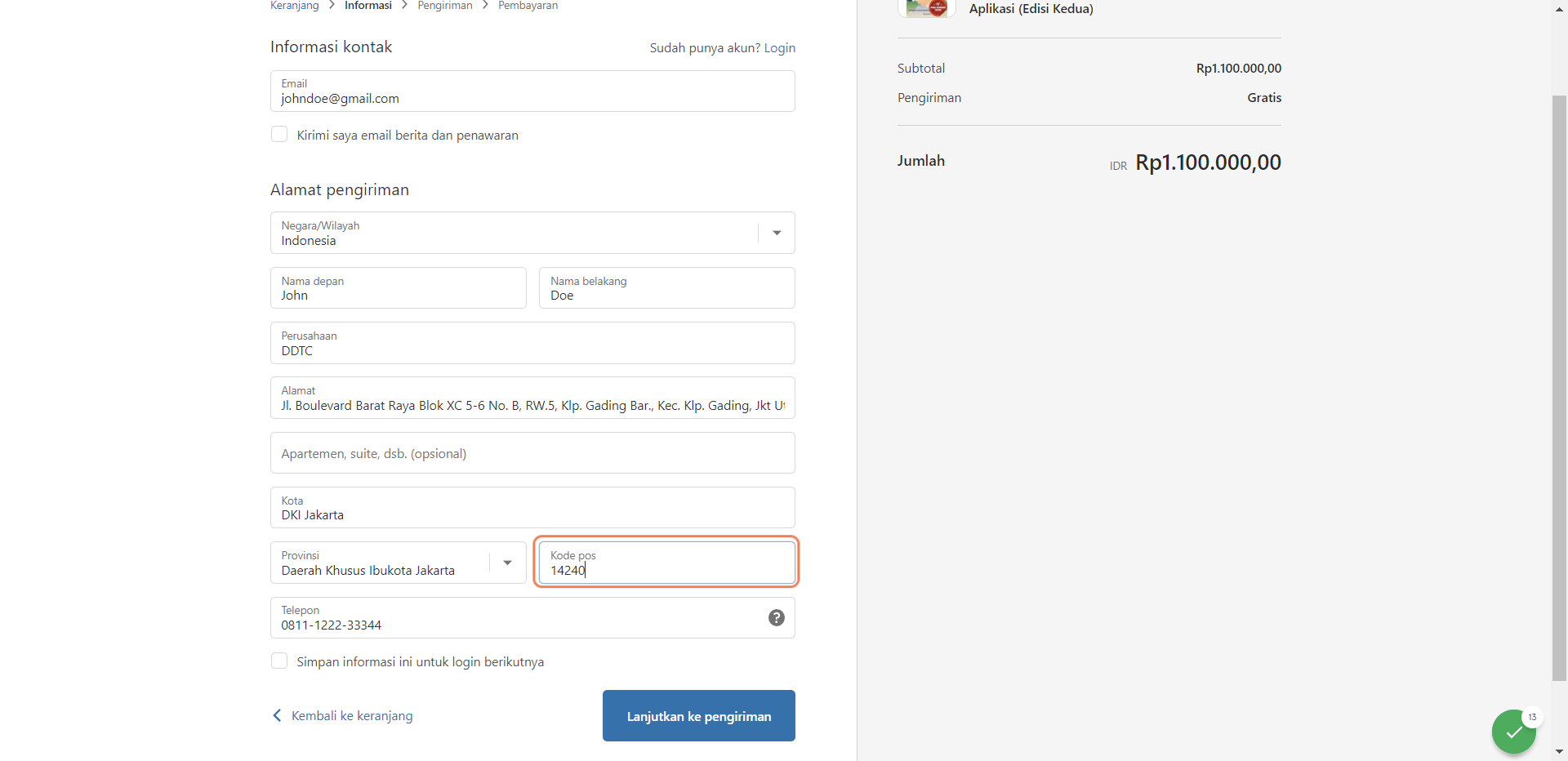Click the phone help question mark icon
Viewport: 1568px width, 761px height.
click(x=777, y=618)
